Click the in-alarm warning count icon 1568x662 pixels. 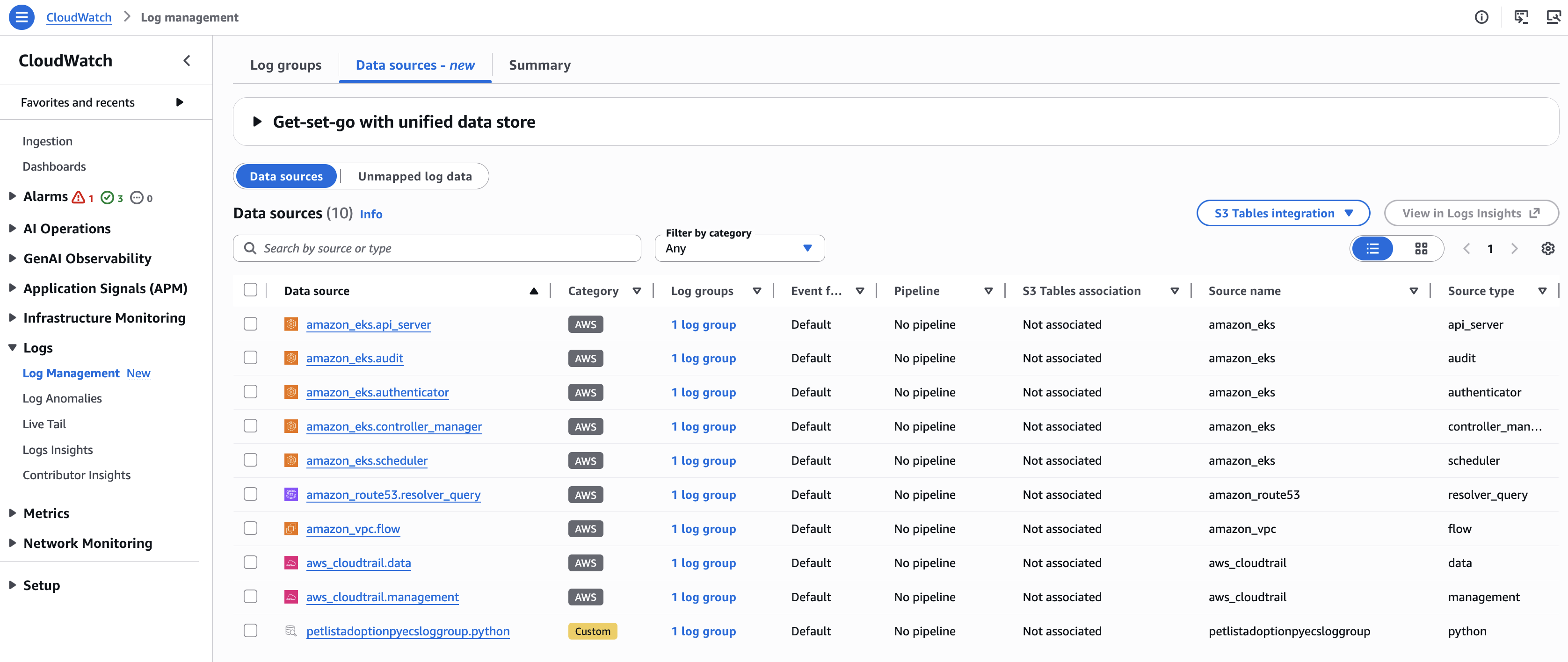click(x=79, y=197)
